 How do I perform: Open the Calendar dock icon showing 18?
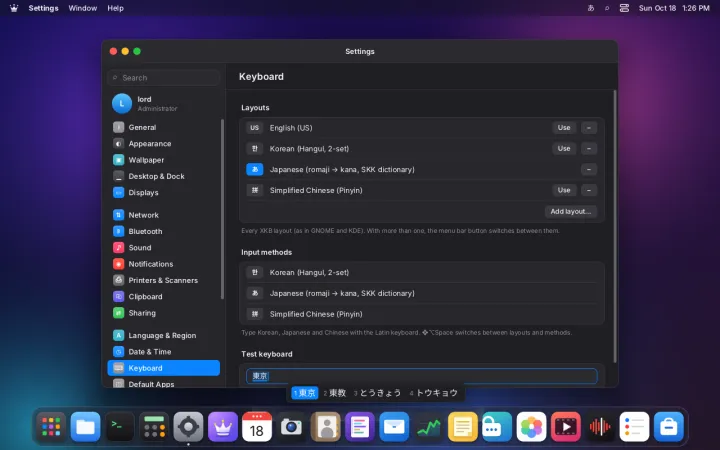click(257, 427)
